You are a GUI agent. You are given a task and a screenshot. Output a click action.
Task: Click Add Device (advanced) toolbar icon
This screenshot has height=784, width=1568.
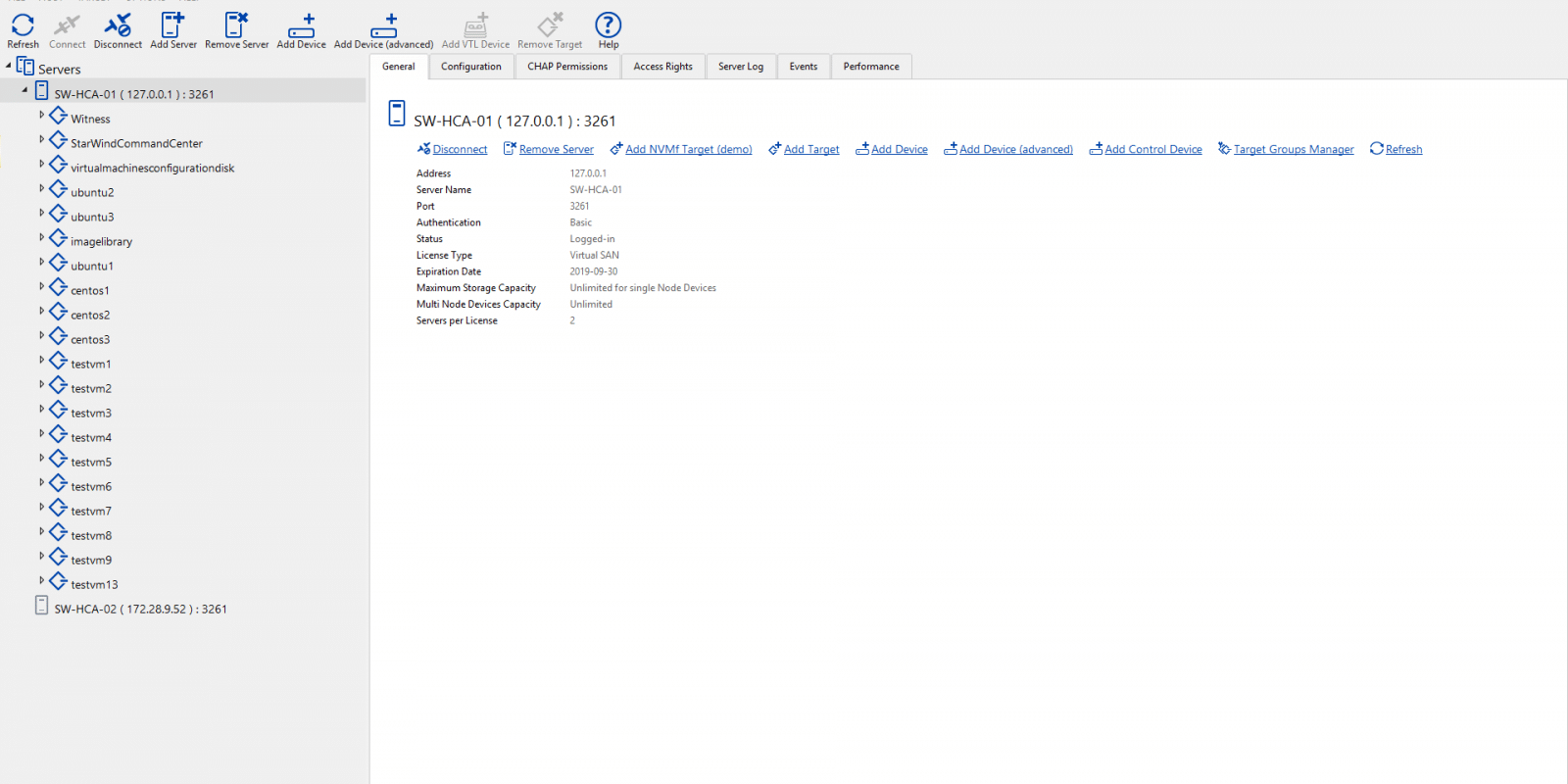click(x=383, y=24)
